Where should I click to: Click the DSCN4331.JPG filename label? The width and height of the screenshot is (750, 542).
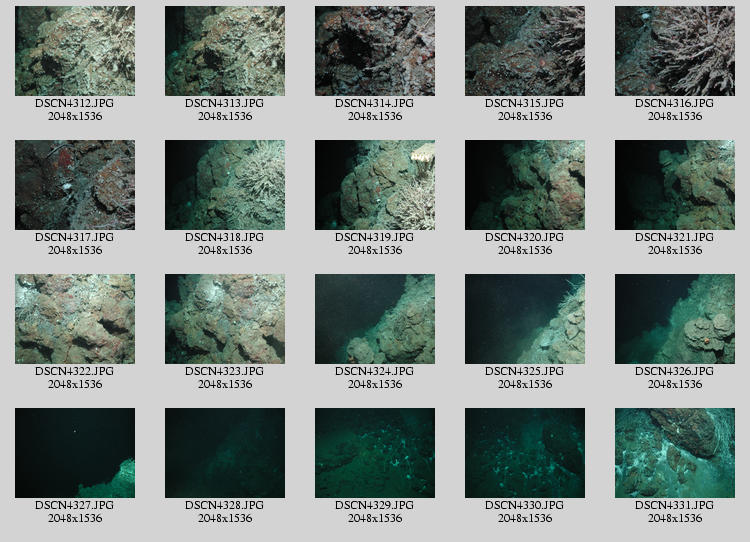coord(675,506)
